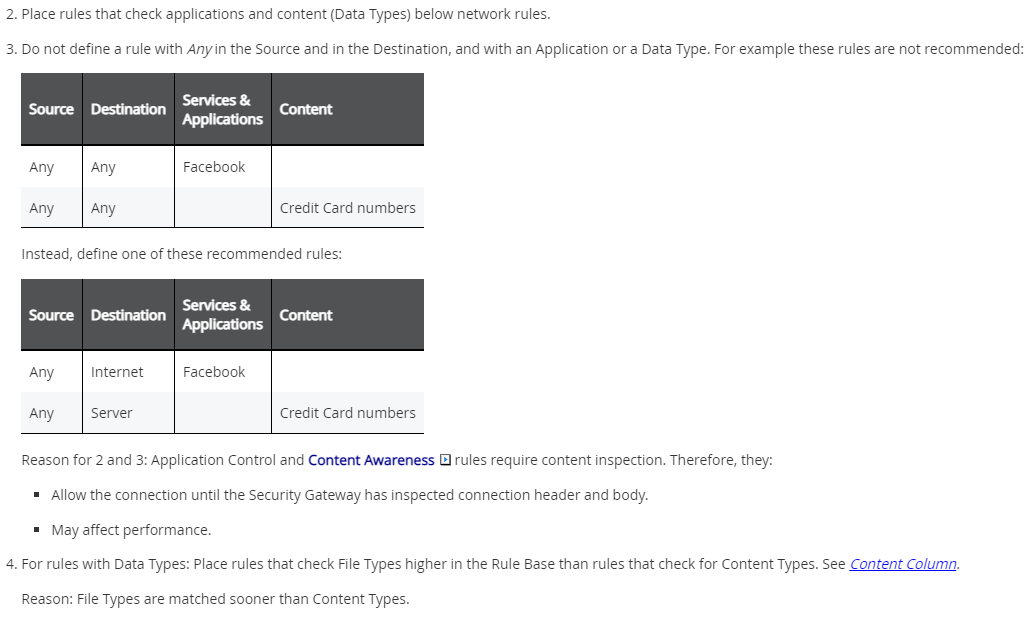Click the Source header in second table

point(51,315)
